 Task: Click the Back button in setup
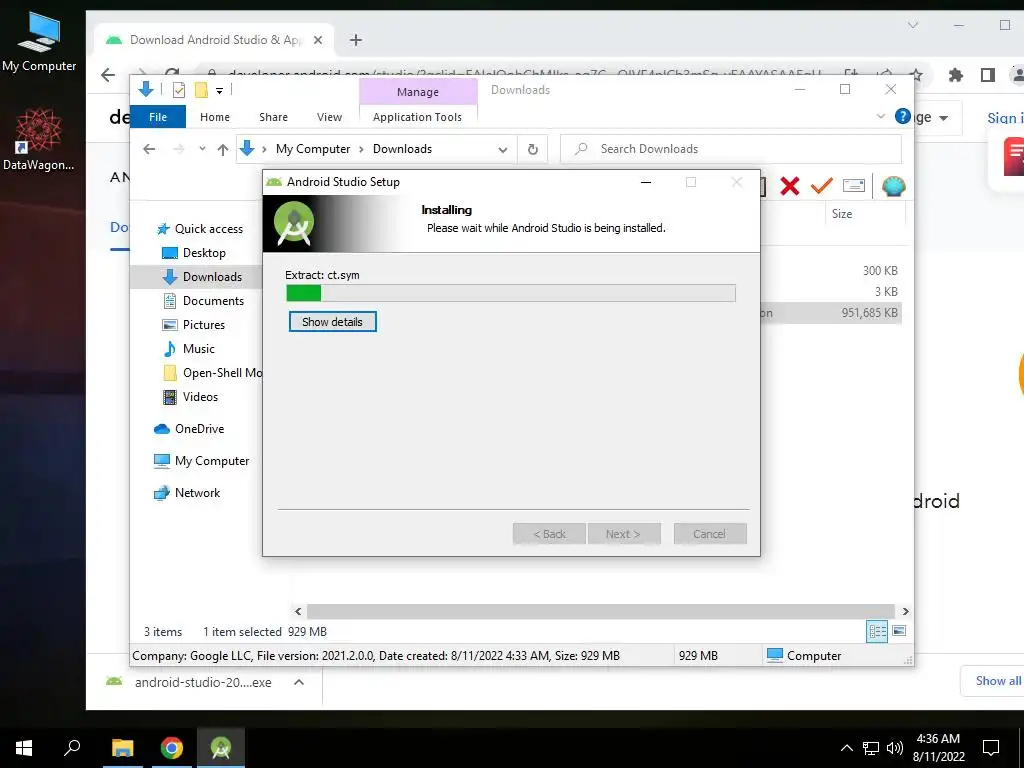pos(549,534)
